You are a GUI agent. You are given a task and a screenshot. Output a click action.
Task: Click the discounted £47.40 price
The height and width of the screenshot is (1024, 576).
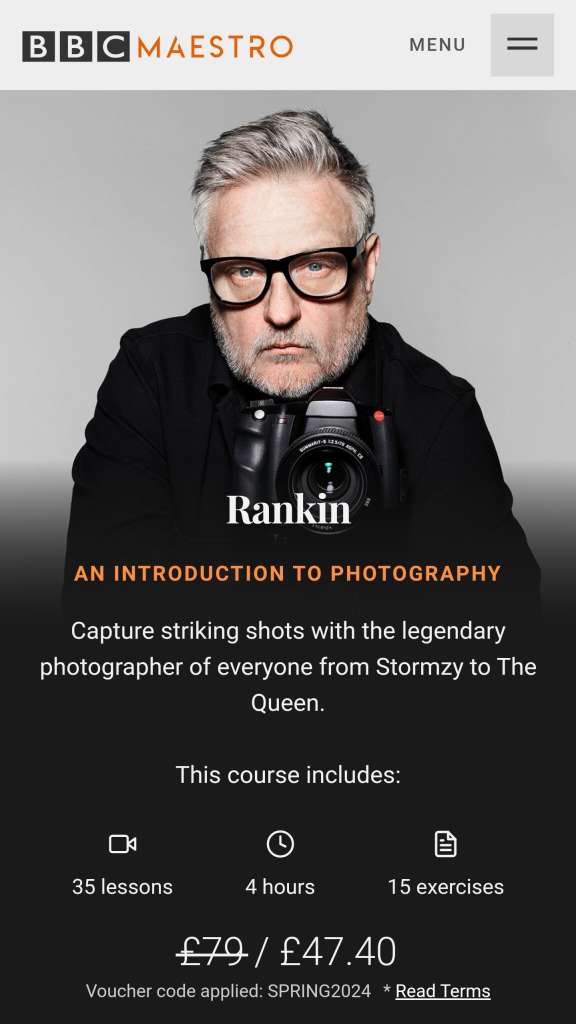tap(338, 952)
